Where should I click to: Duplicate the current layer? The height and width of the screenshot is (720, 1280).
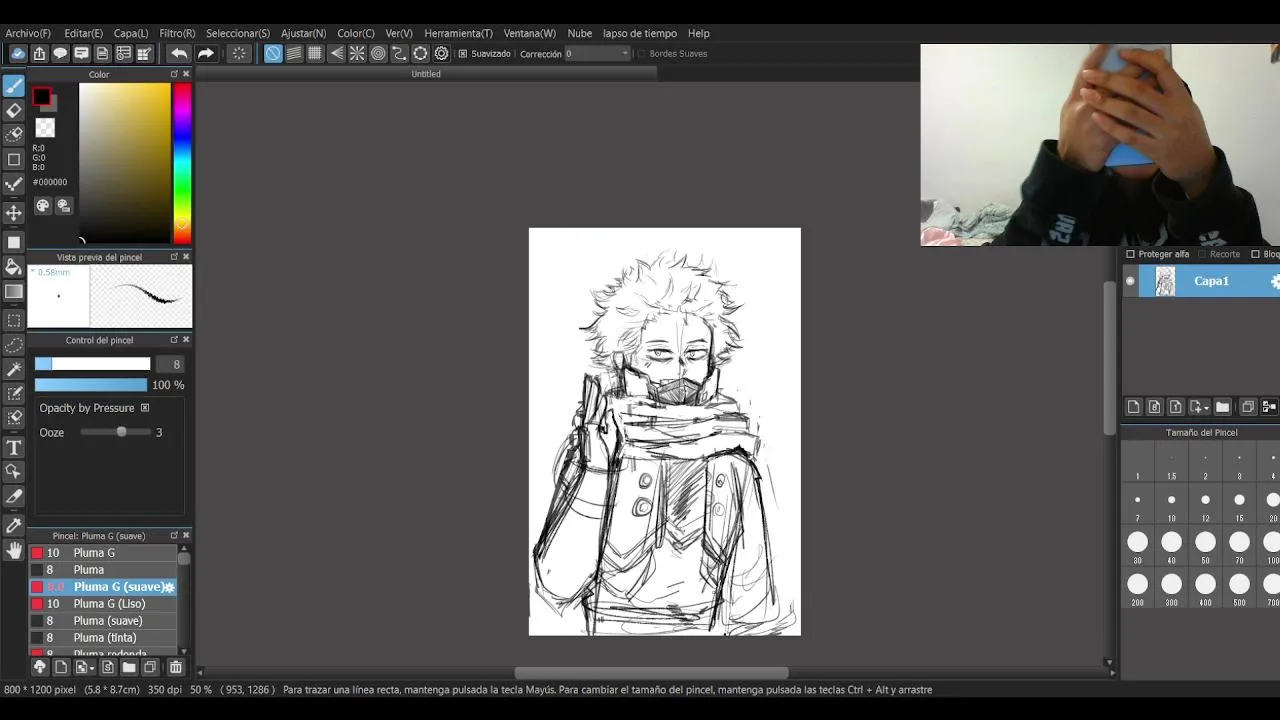click(x=1247, y=407)
